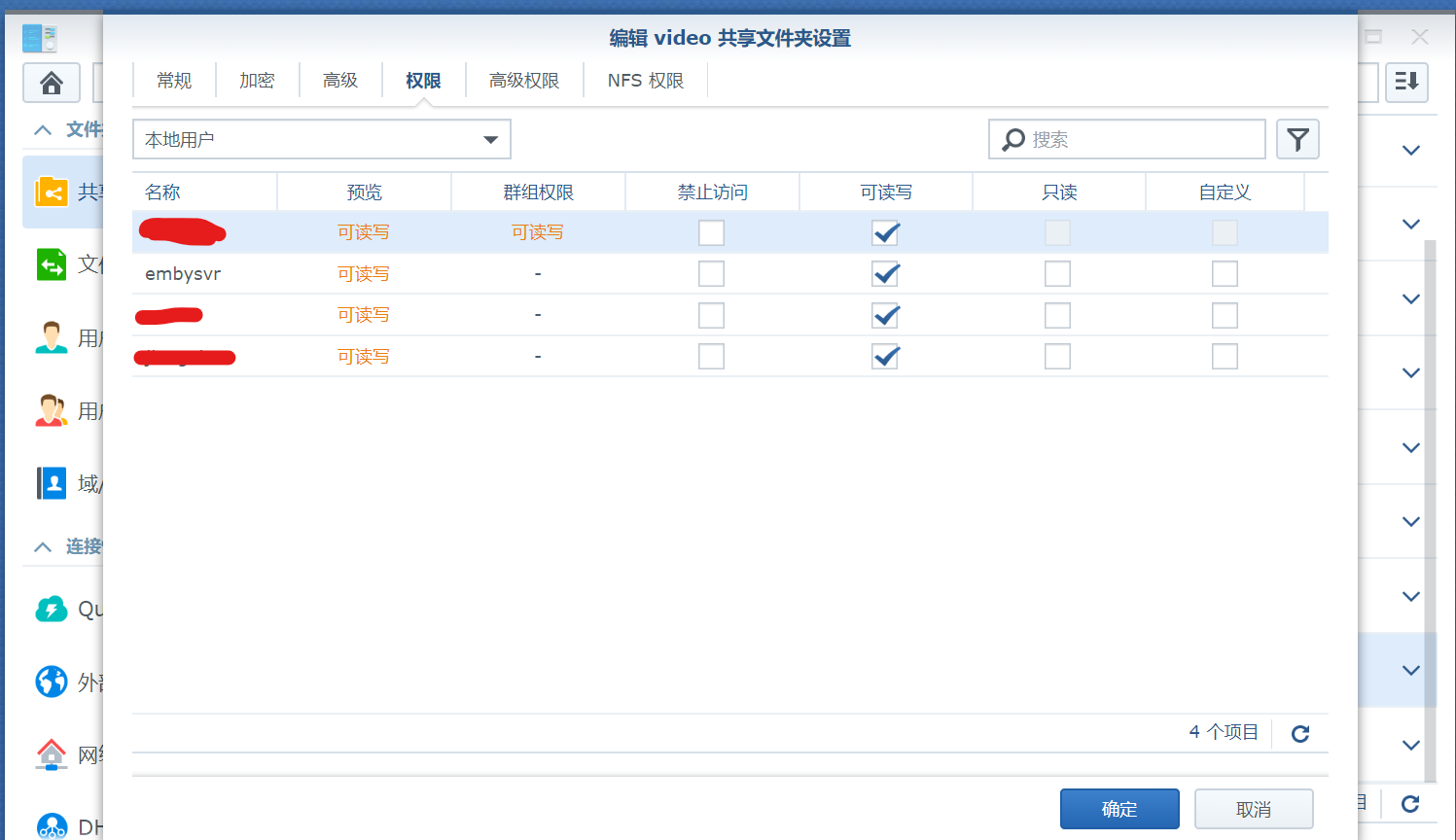Enable custom permission checkbox for embysvr
This screenshot has height=840, width=1456.
(1225, 274)
